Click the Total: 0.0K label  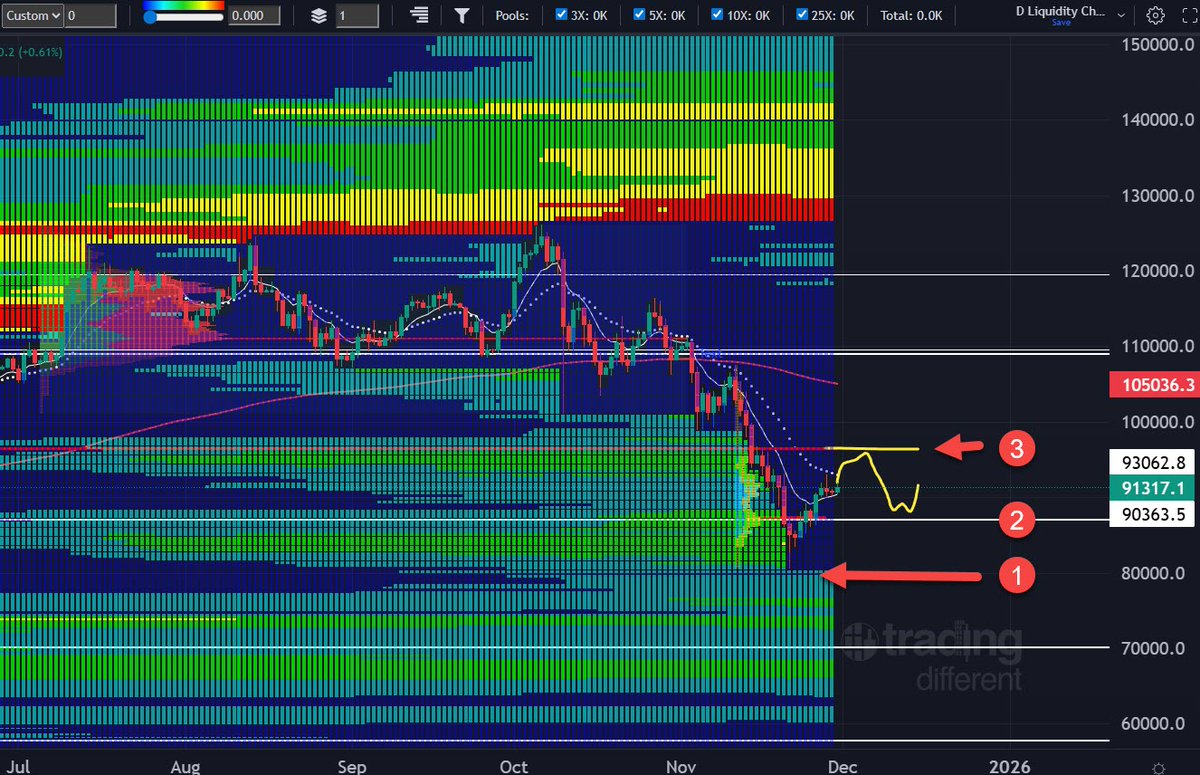[x=910, y=15]
